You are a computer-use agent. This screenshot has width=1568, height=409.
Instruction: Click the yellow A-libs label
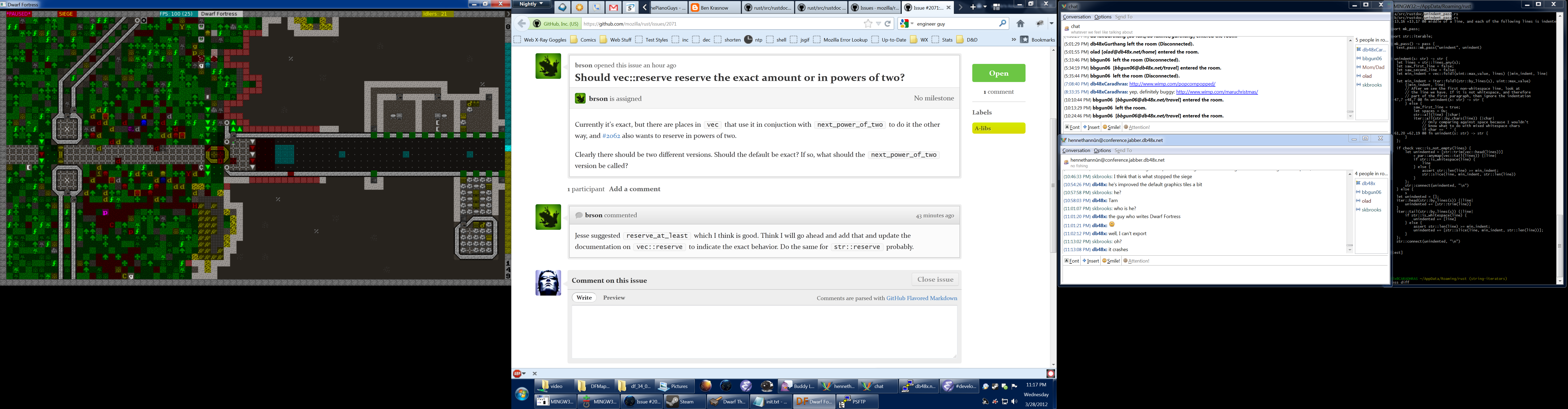tap(998, 128)
